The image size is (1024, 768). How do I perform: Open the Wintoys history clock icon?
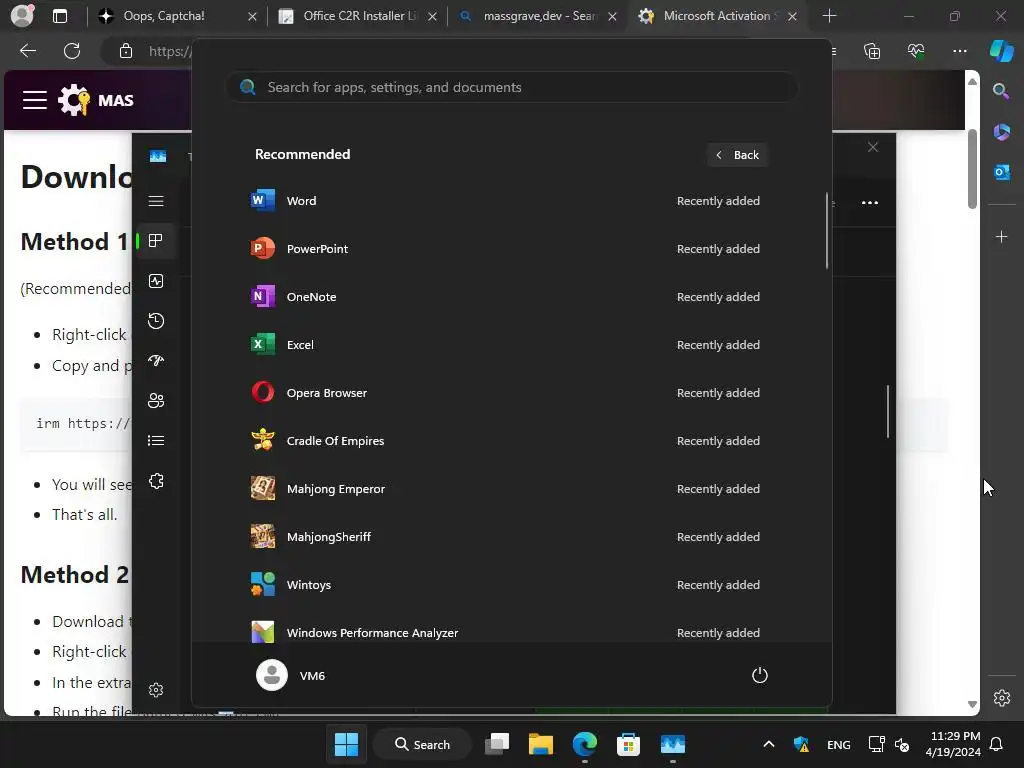[x=156, y=321]
